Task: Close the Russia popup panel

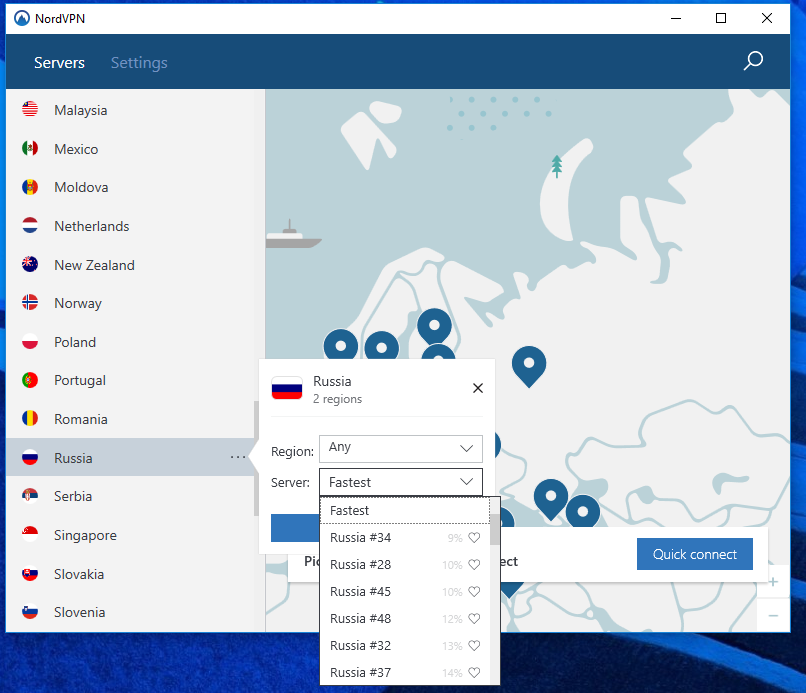Action: pyautogui.click(x=478, y=388)
